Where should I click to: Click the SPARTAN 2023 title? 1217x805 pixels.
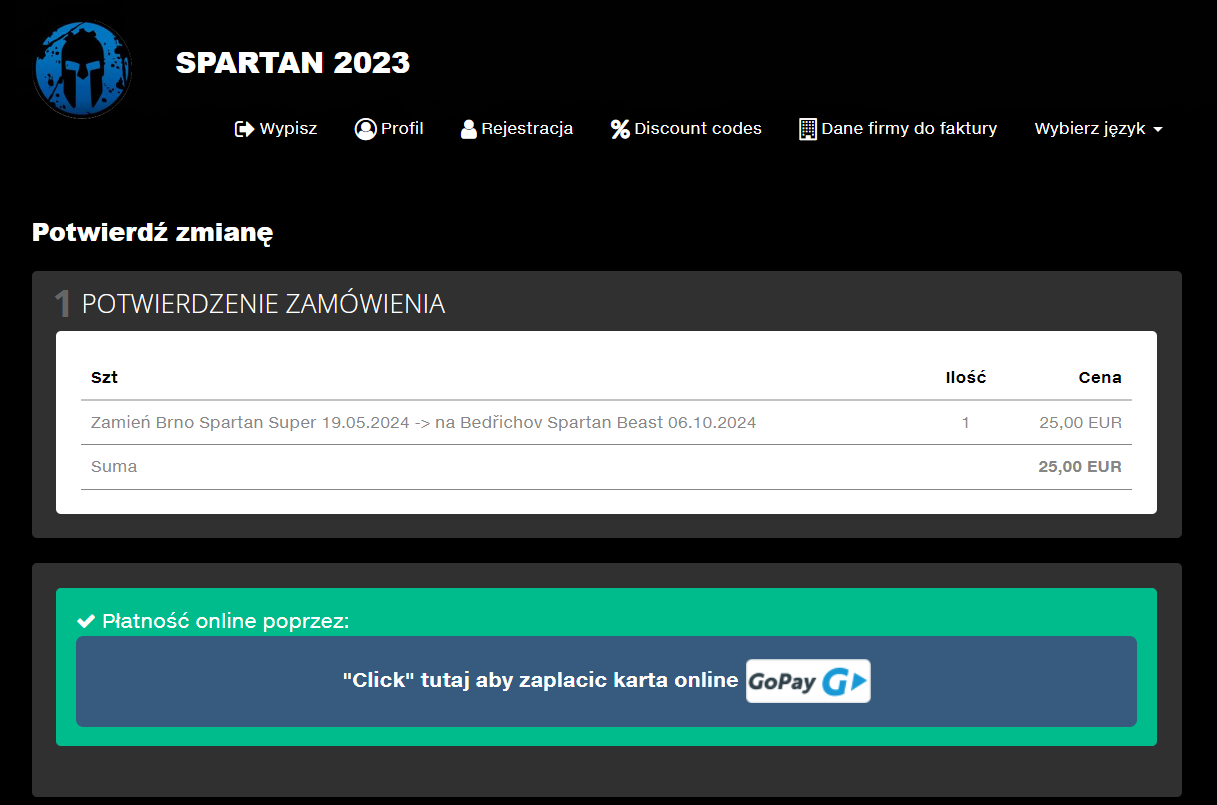293,63
